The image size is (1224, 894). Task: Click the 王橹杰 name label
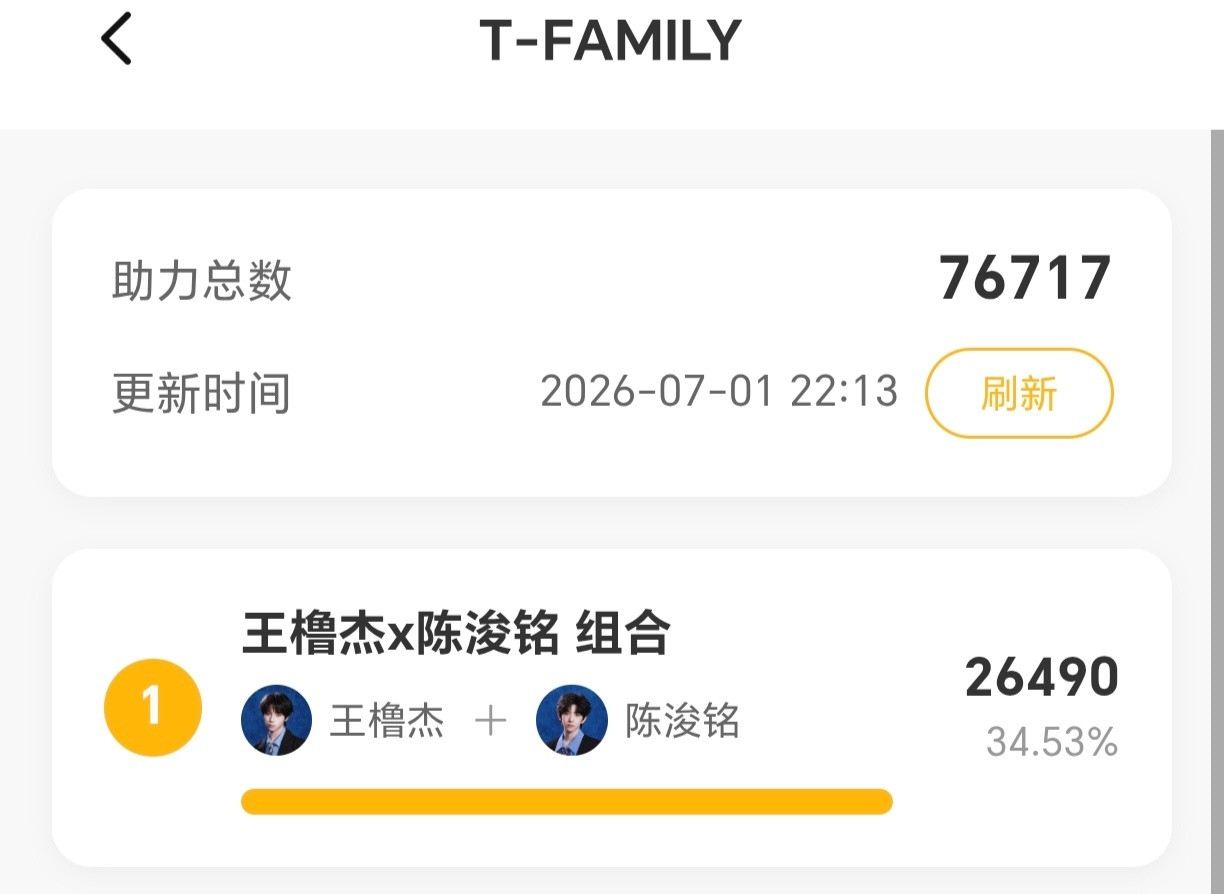(387, 721)
